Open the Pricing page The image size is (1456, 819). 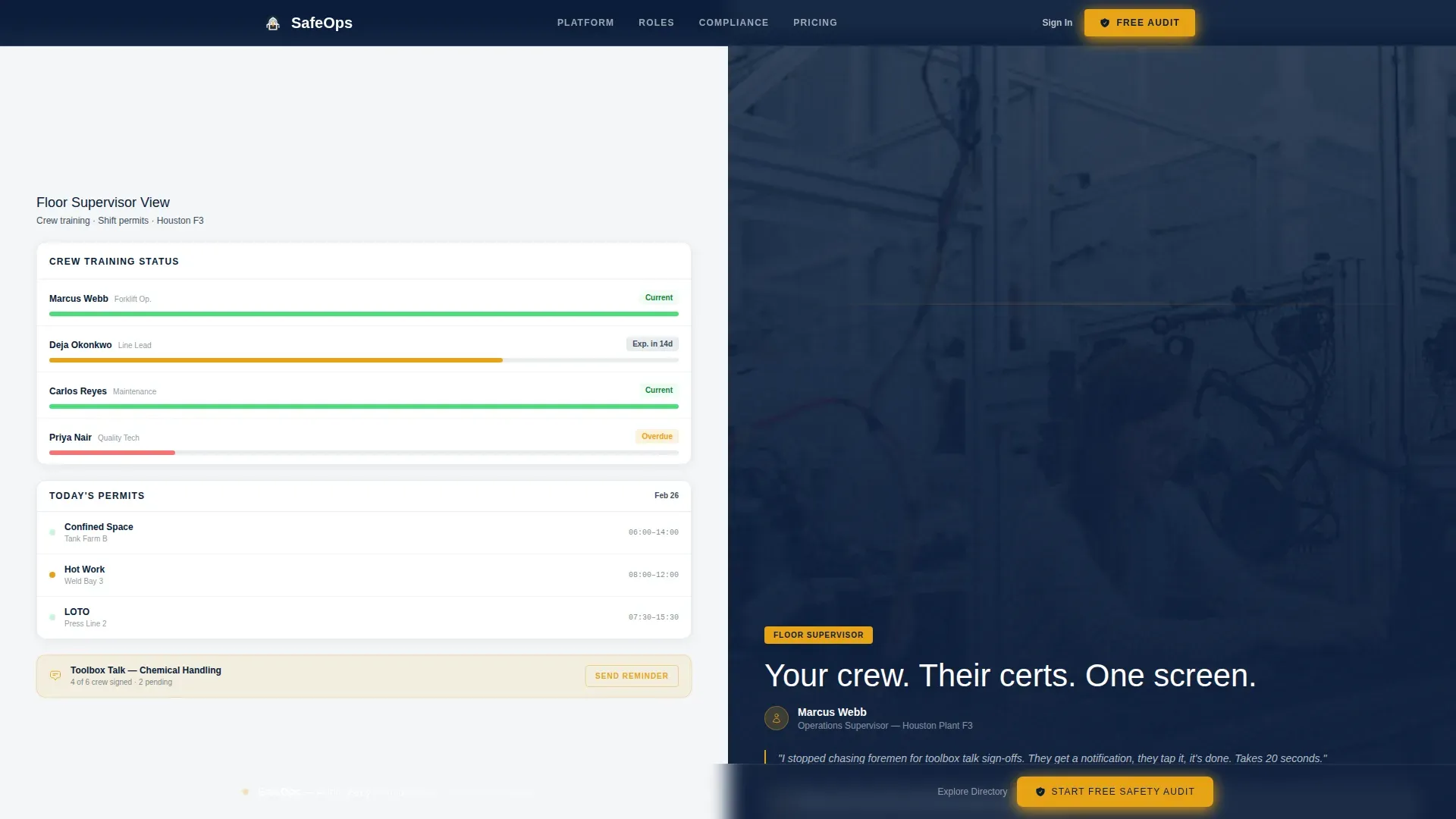(815, 23)
